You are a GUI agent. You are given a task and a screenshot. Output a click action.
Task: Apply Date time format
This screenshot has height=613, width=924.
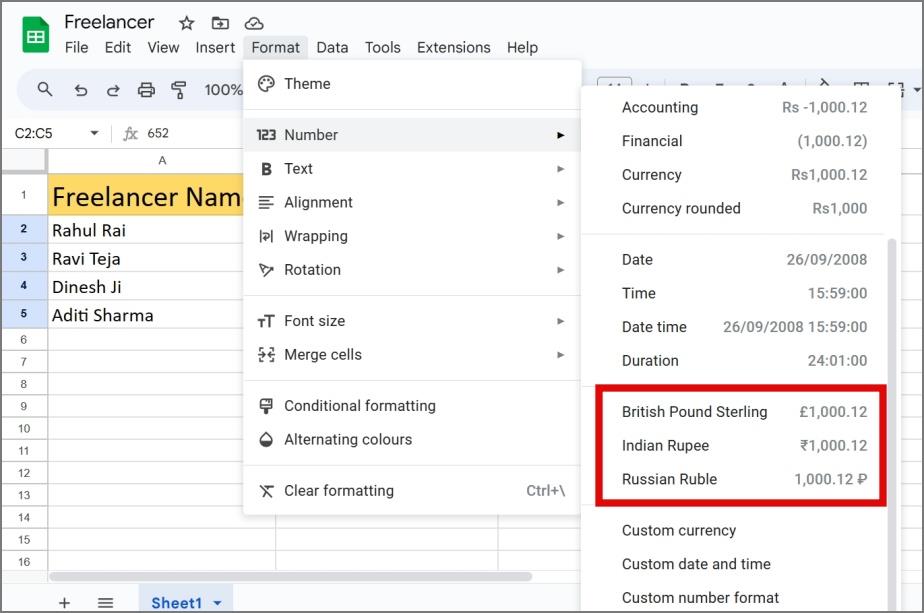click(x=735, y=327)
